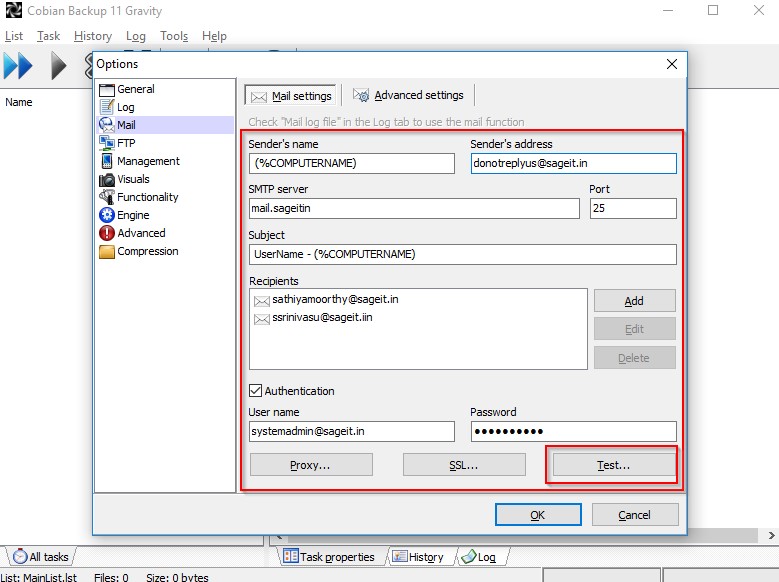Select the Management options category
Viewport: 779px width, 582px height.
coord(147,161)
